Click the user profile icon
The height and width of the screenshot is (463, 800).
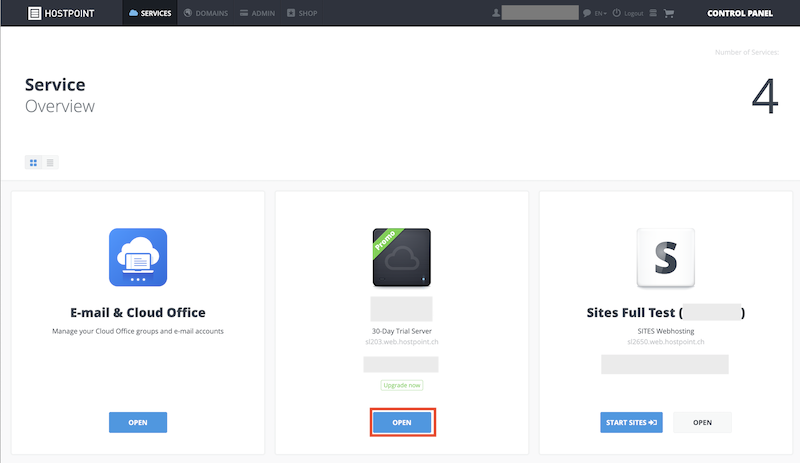tap(495, 13)
